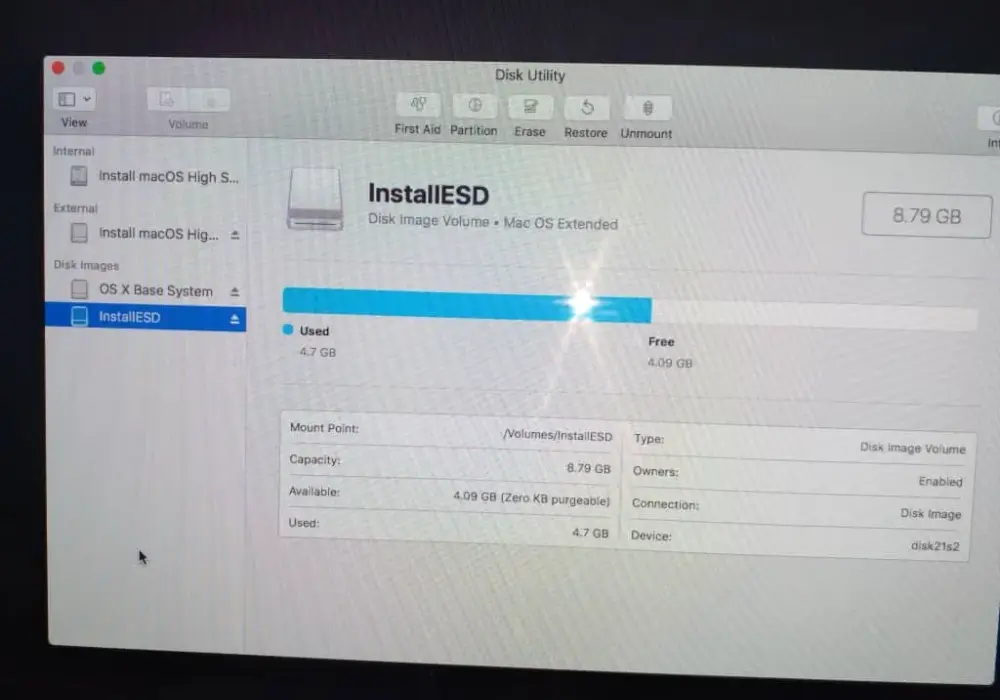Expand the View dropdown chevron
This screenshot has height=700, width=1000.
(87, 99)
